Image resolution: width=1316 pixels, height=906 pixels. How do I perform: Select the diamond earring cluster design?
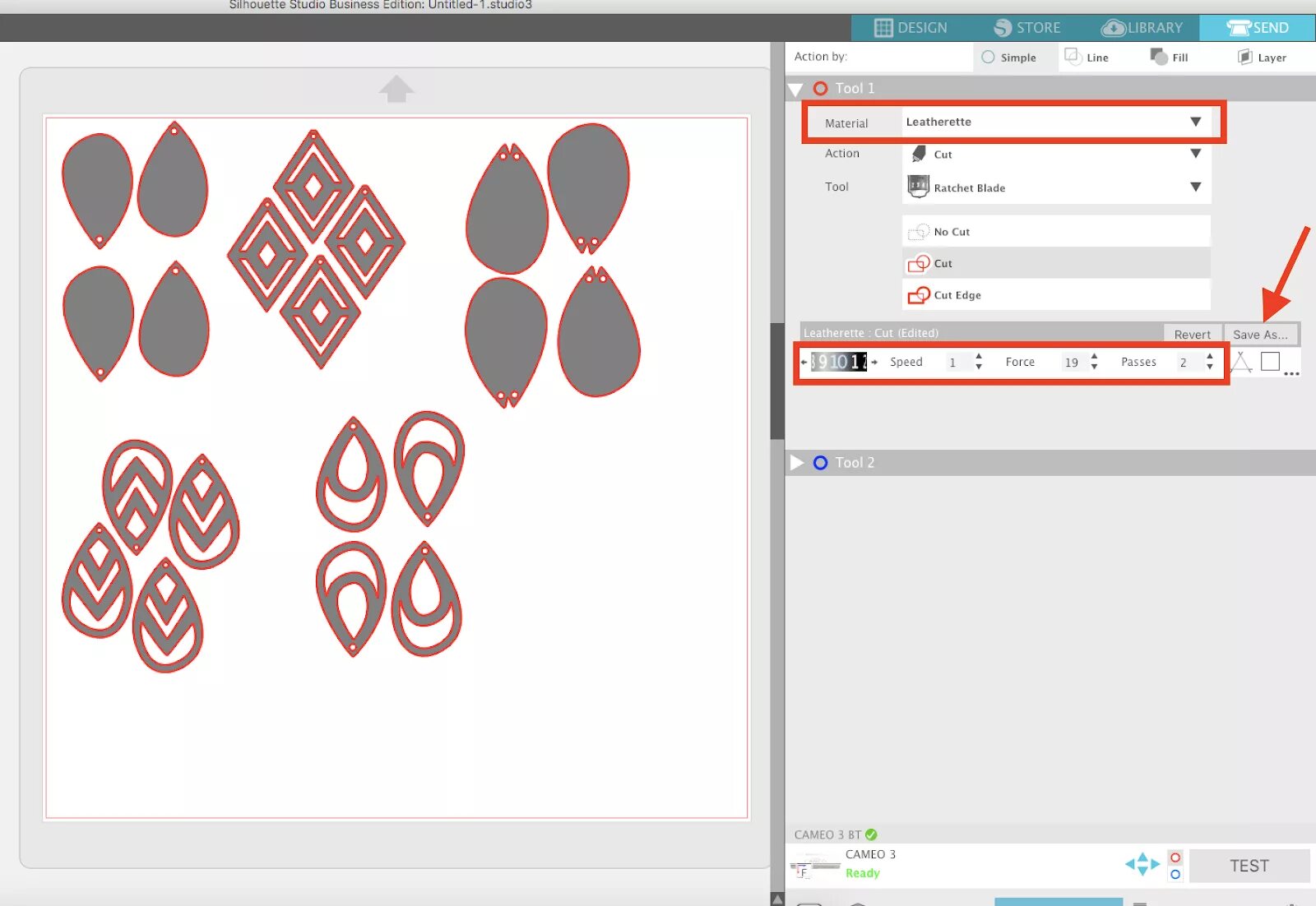(317, 249)
